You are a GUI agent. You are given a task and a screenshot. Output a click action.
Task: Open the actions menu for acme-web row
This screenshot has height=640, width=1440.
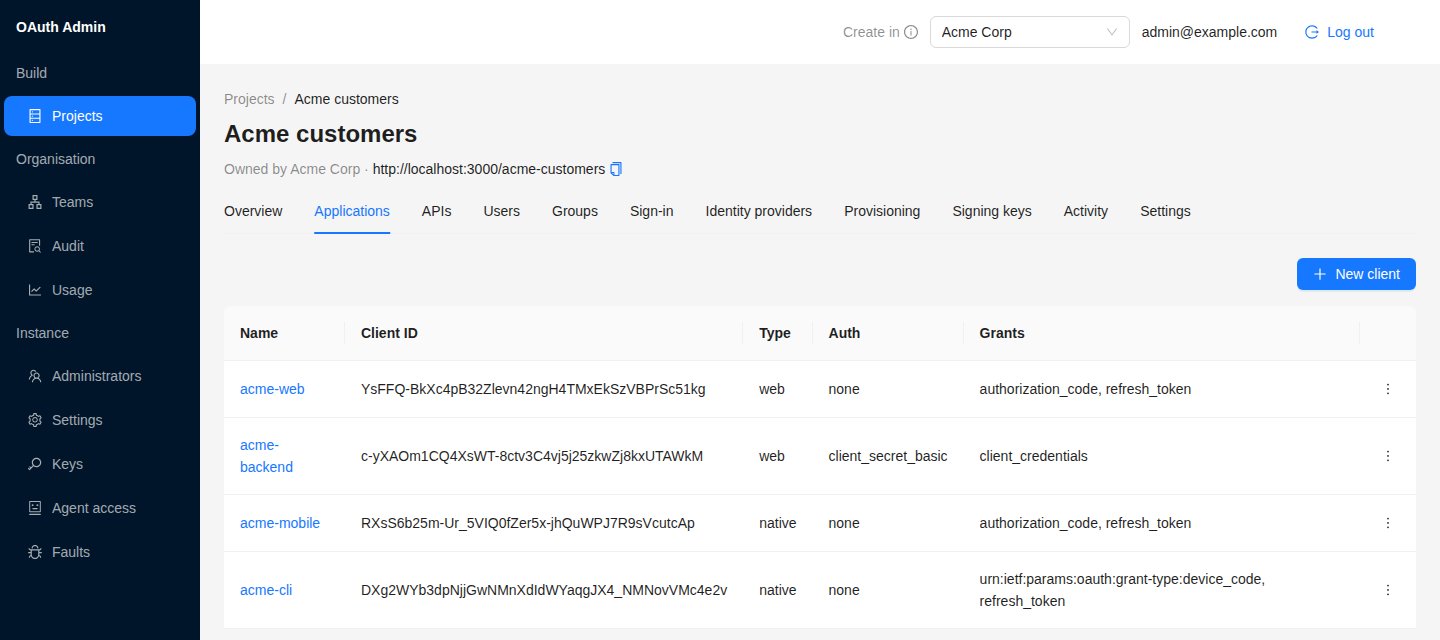click(x=1388, y=389)
